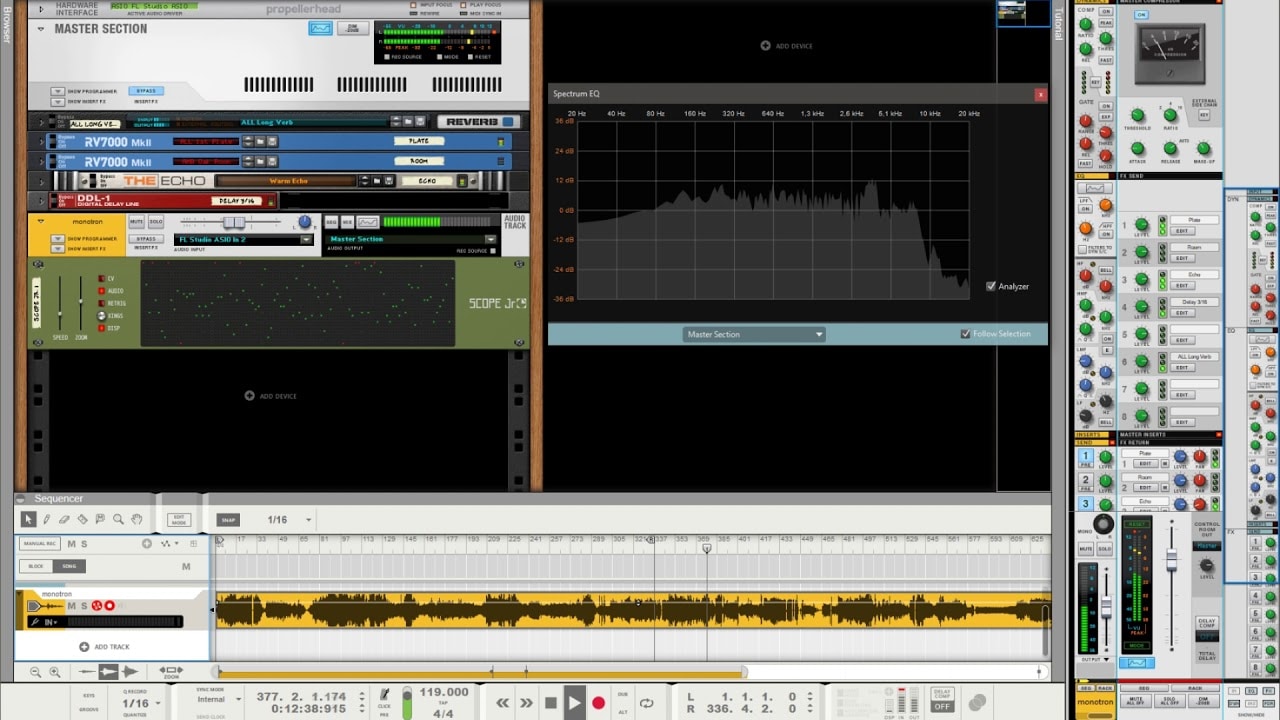
Task: Click the Rewind button in transport
Action: pos(502,703)
